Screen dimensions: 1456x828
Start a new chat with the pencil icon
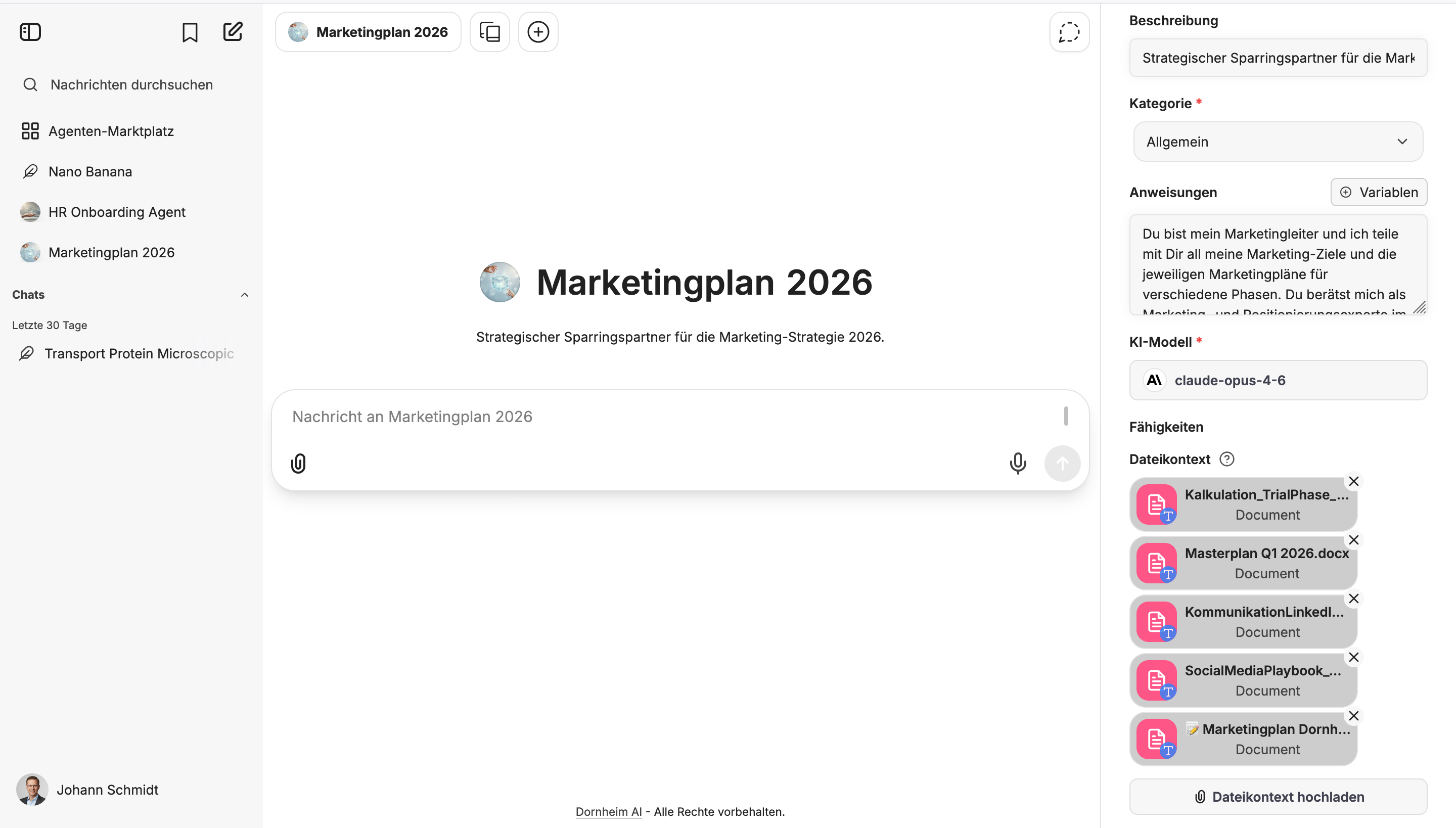click(233, 32)
